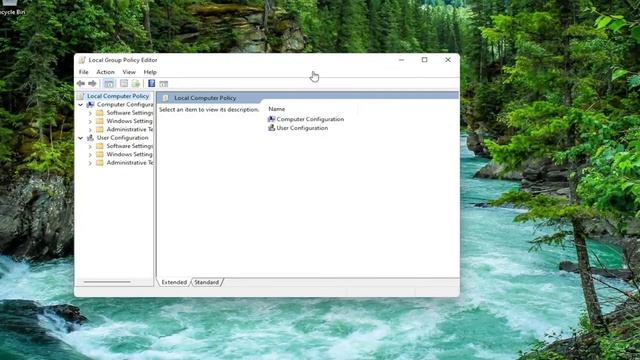Select User Configuration label in the tree
This screenshot has width=640, height=360.
point(122,138)
